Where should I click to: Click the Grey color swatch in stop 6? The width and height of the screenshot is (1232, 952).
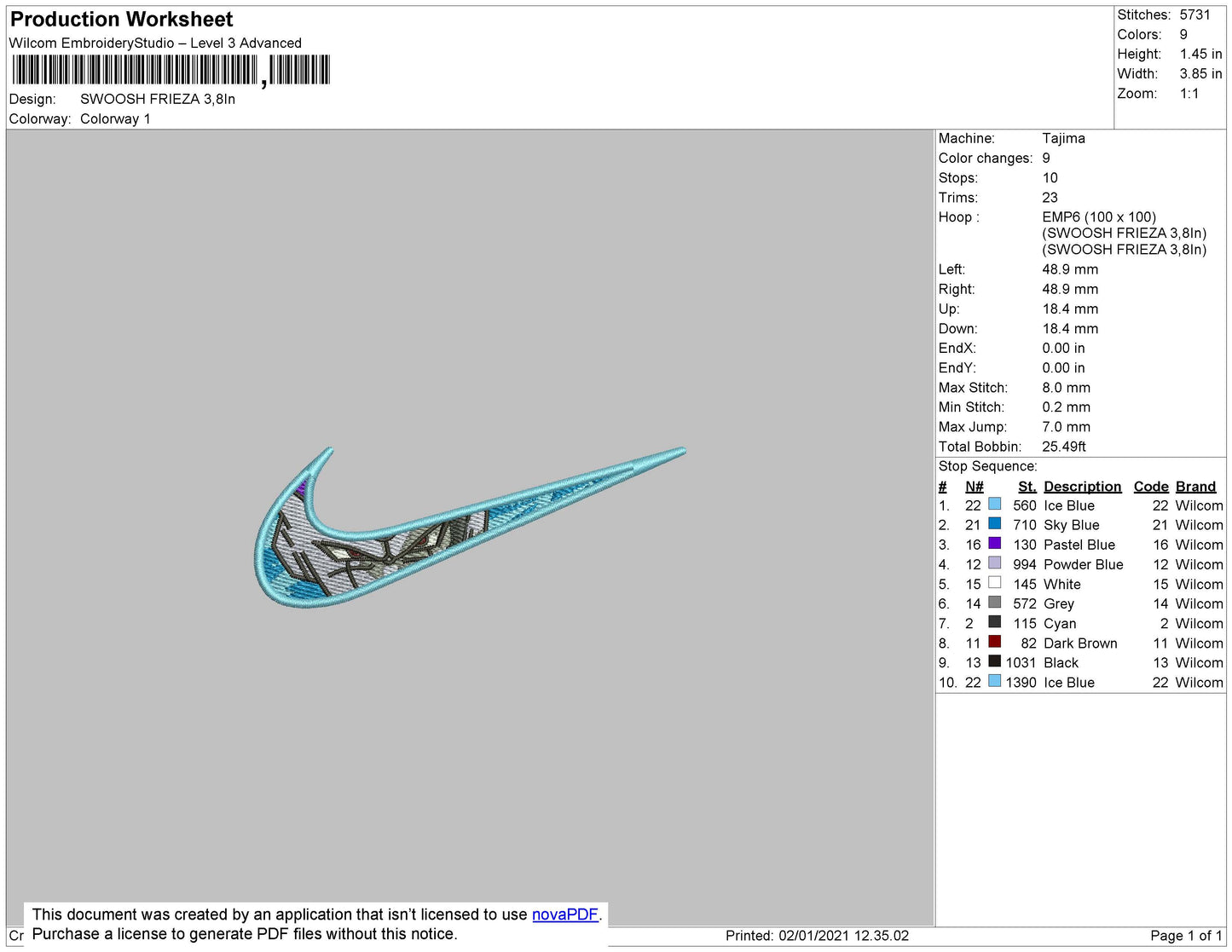point(994,603)
